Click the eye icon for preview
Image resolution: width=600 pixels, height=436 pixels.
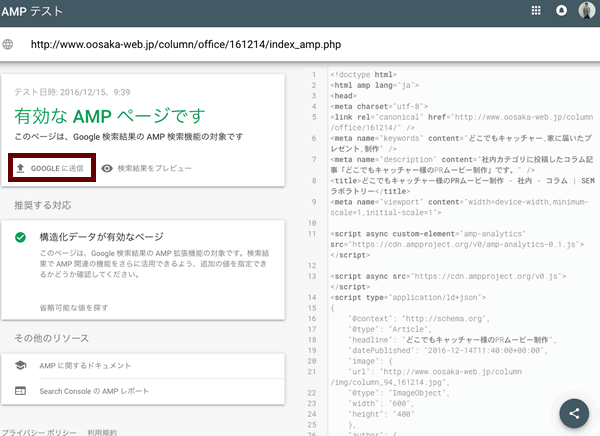coord(107,168)
